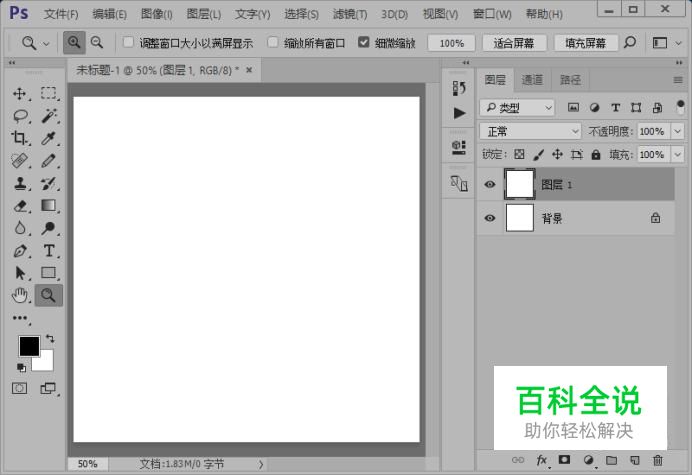
Task: Enable 缩放所有窗口 checkbox
Action: click(273, 42)
